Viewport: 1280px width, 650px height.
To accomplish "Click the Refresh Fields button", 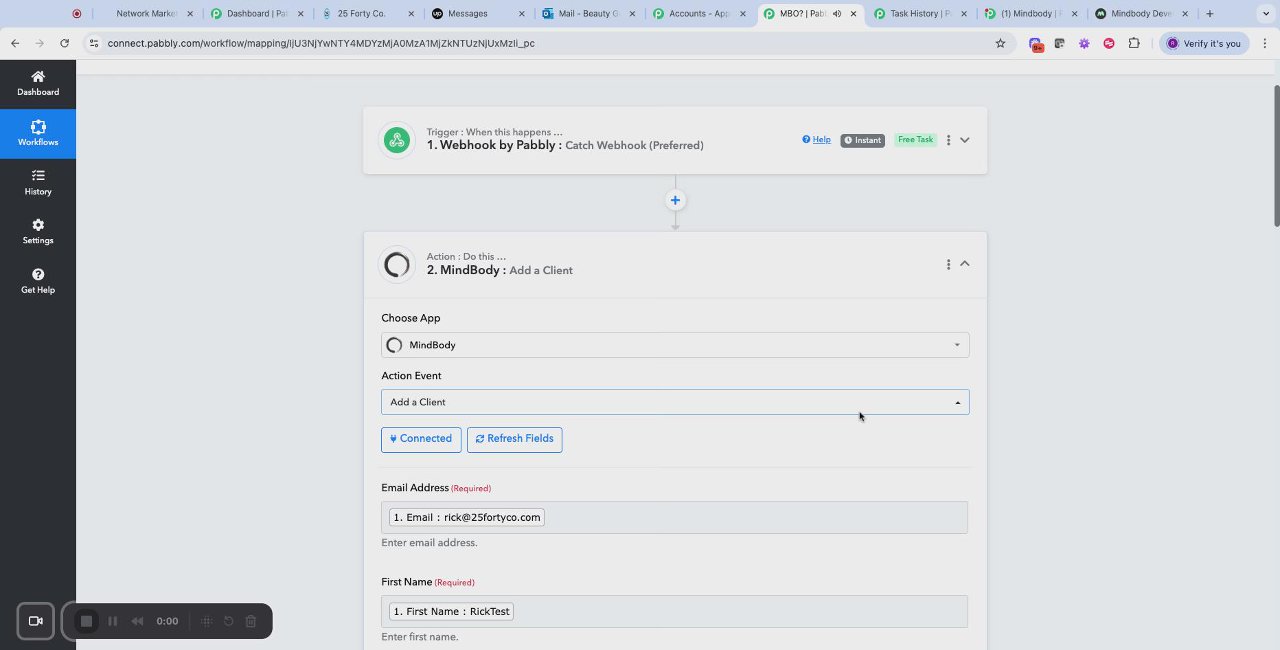I will pyautogui.click(x=515, y=439).
